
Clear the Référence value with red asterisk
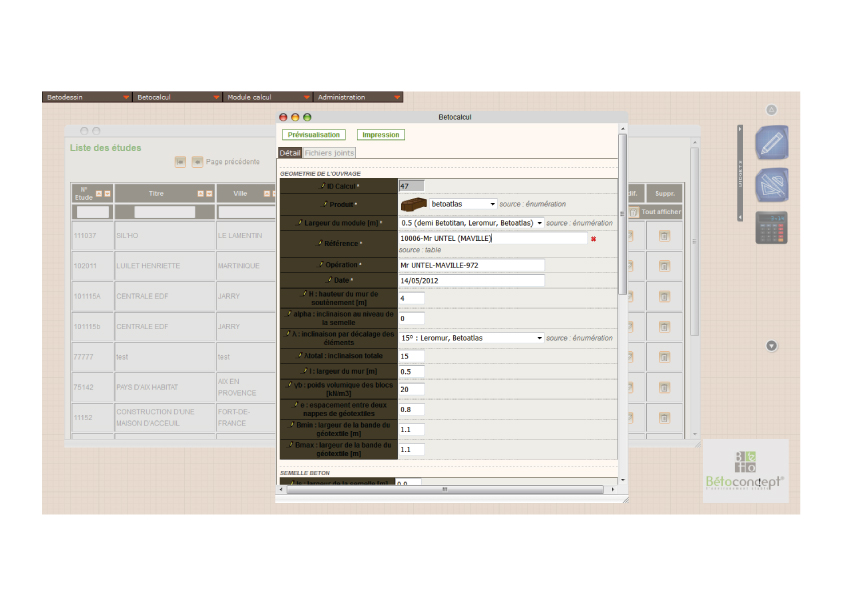593,239
